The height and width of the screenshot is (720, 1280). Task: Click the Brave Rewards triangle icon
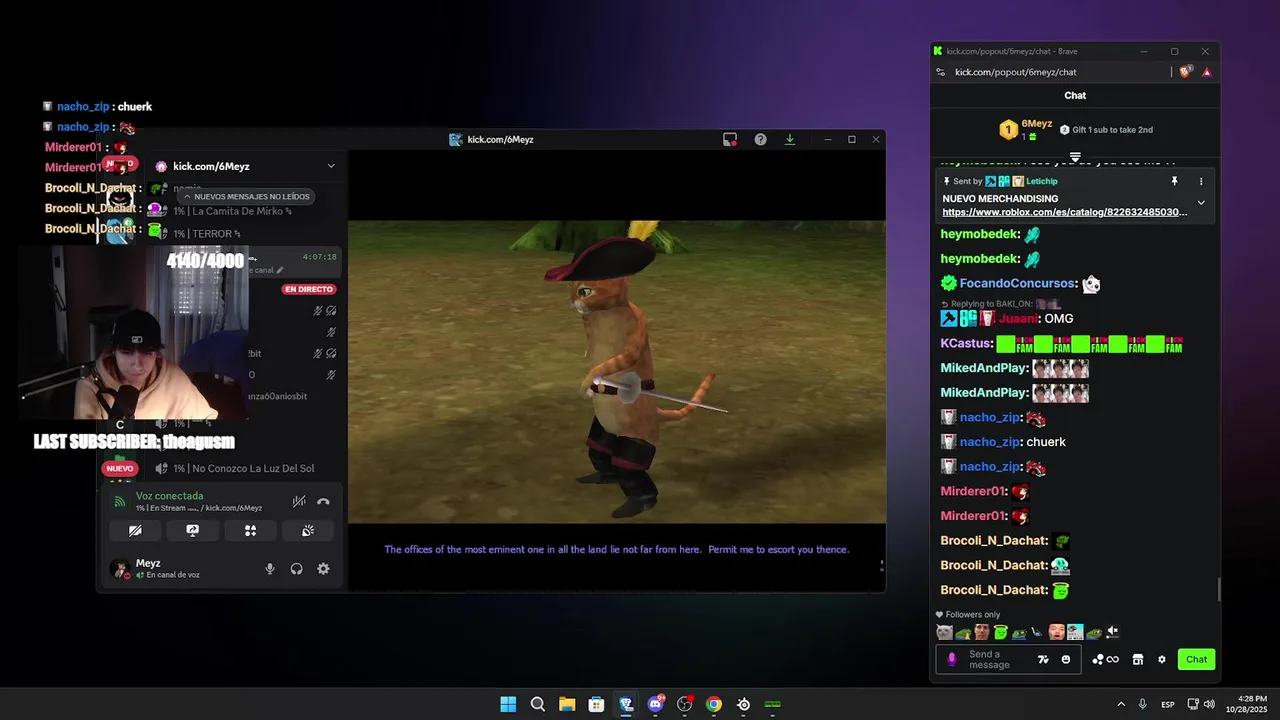click(x=1207, y=72)
